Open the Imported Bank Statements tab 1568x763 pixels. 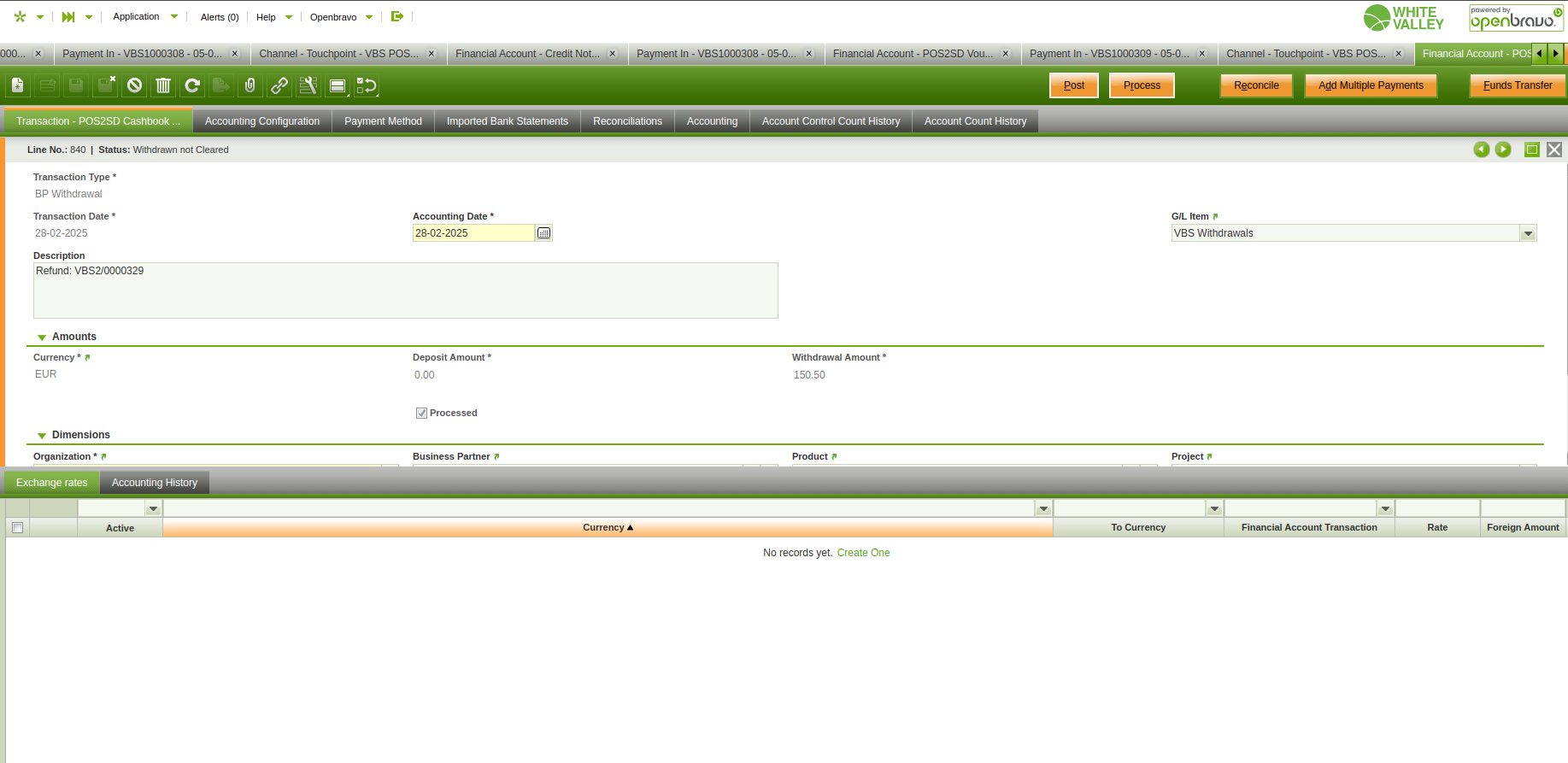click(508, 121)
